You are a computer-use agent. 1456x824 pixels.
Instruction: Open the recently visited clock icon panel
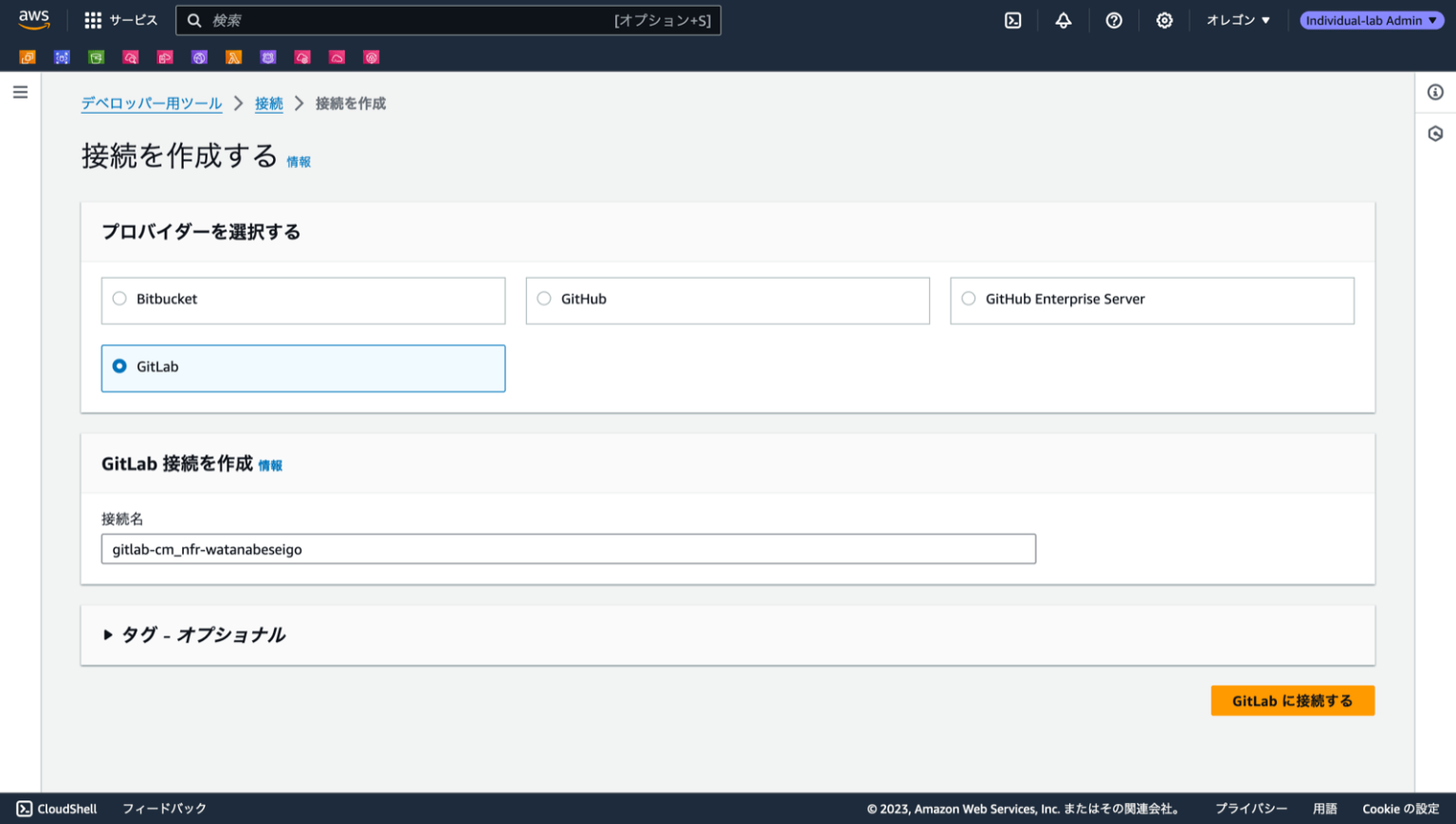(x=1434, y=134)
